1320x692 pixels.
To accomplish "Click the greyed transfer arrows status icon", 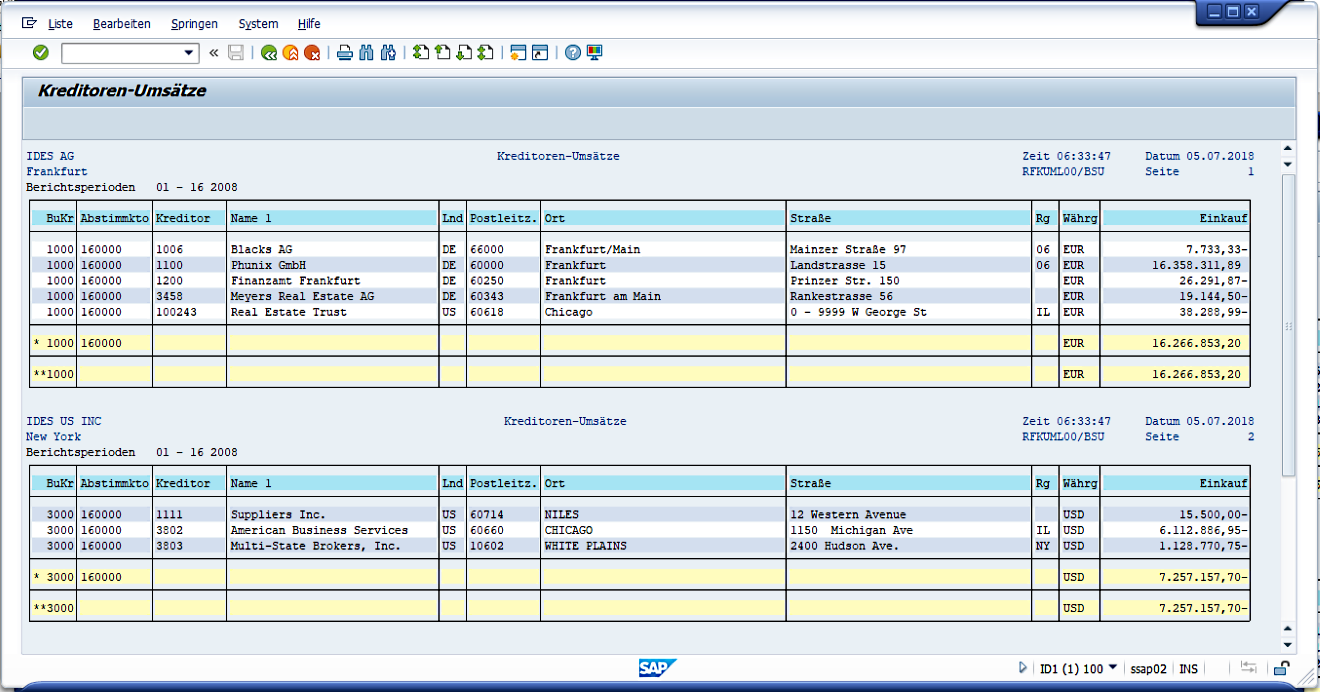I will tap(1249, 668).
